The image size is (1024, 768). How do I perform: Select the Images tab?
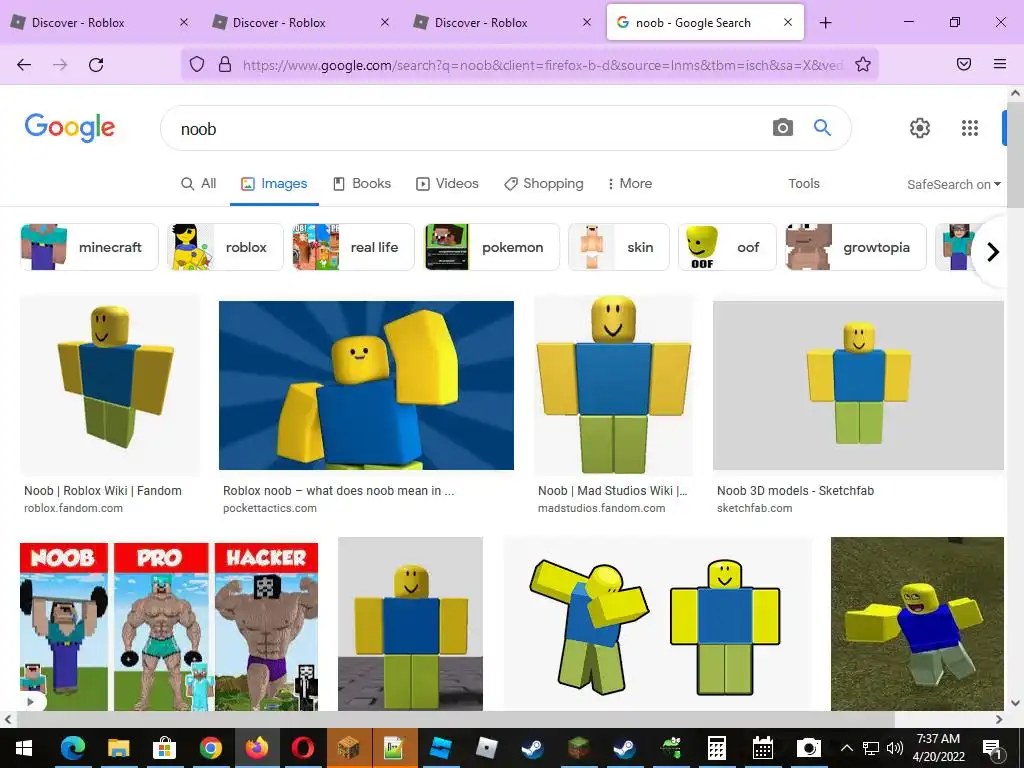(274, 184)
